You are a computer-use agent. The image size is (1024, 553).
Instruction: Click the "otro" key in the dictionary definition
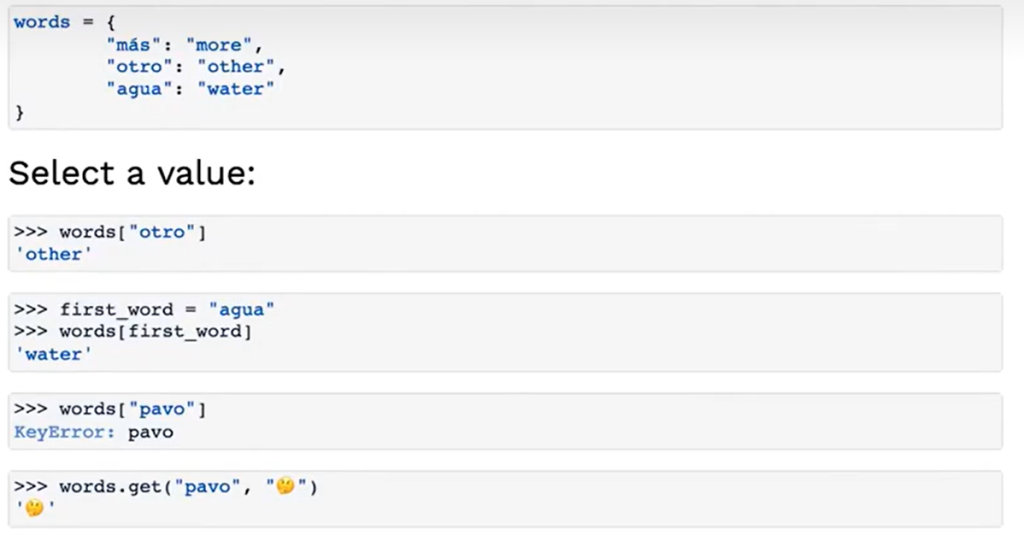tap(139, 67)
